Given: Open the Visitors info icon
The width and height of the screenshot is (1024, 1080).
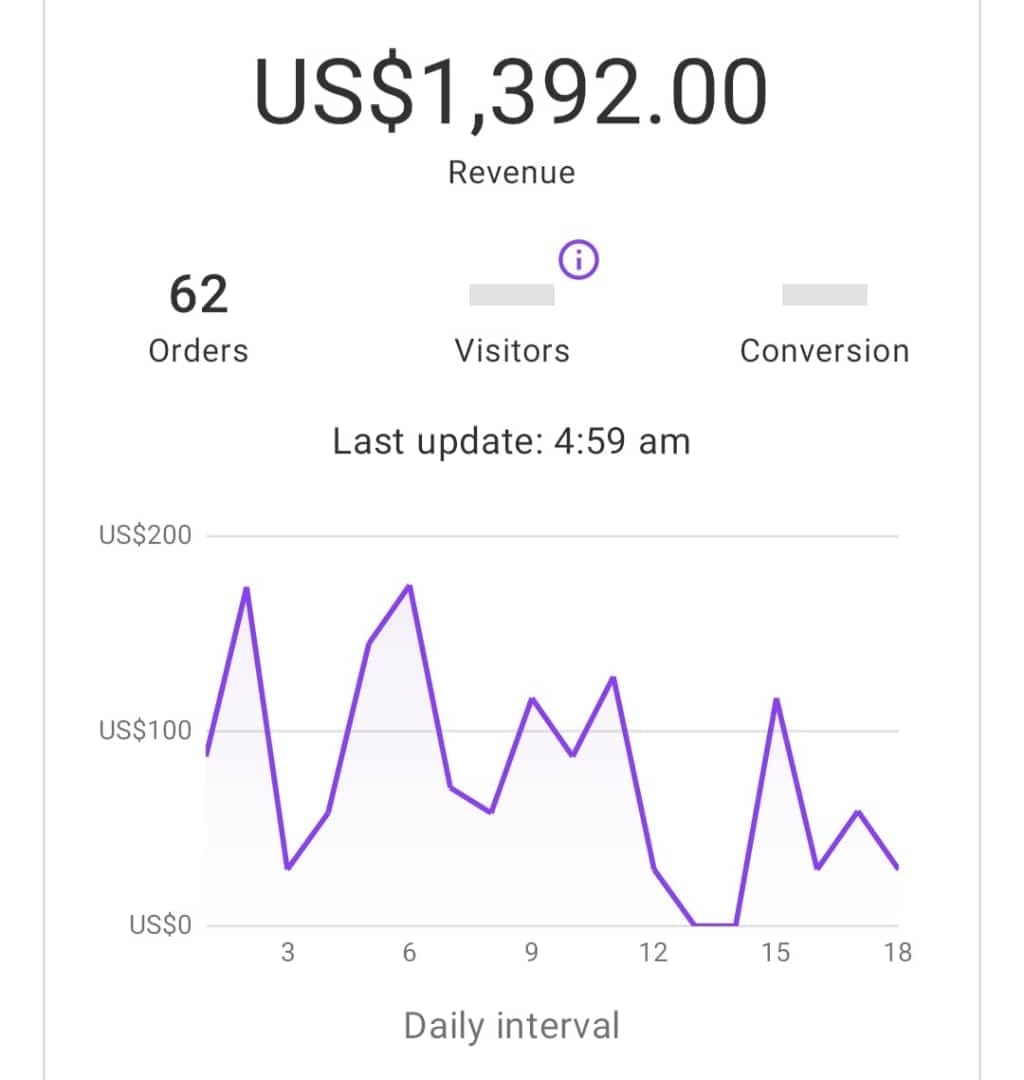Looking at the screenshot, I should (578, 260).
